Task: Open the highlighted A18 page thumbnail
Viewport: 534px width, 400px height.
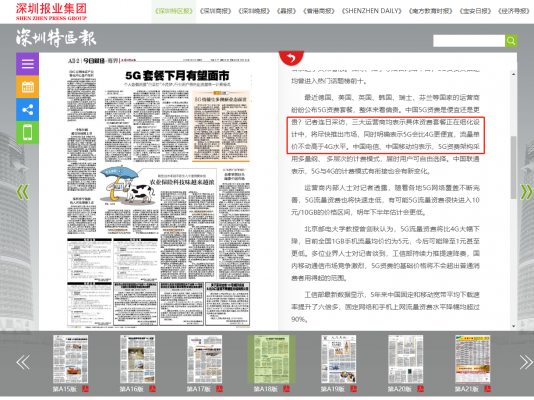Action: [272, 359]
